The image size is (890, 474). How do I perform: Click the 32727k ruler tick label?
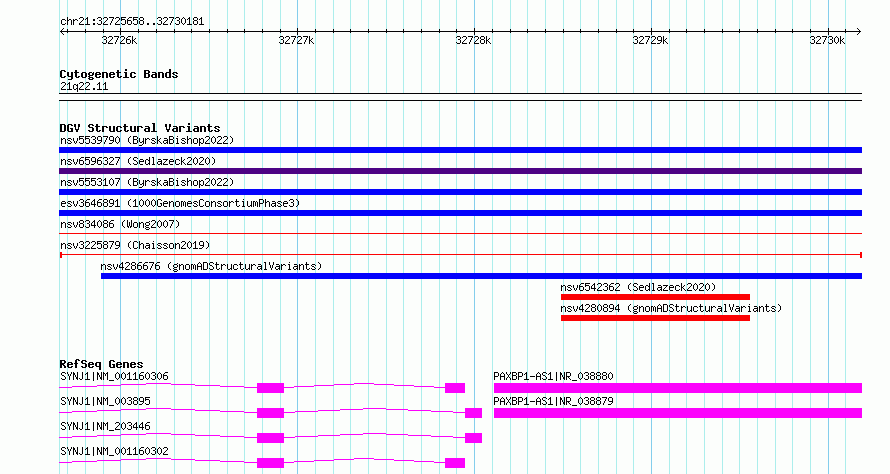point(296,40)
